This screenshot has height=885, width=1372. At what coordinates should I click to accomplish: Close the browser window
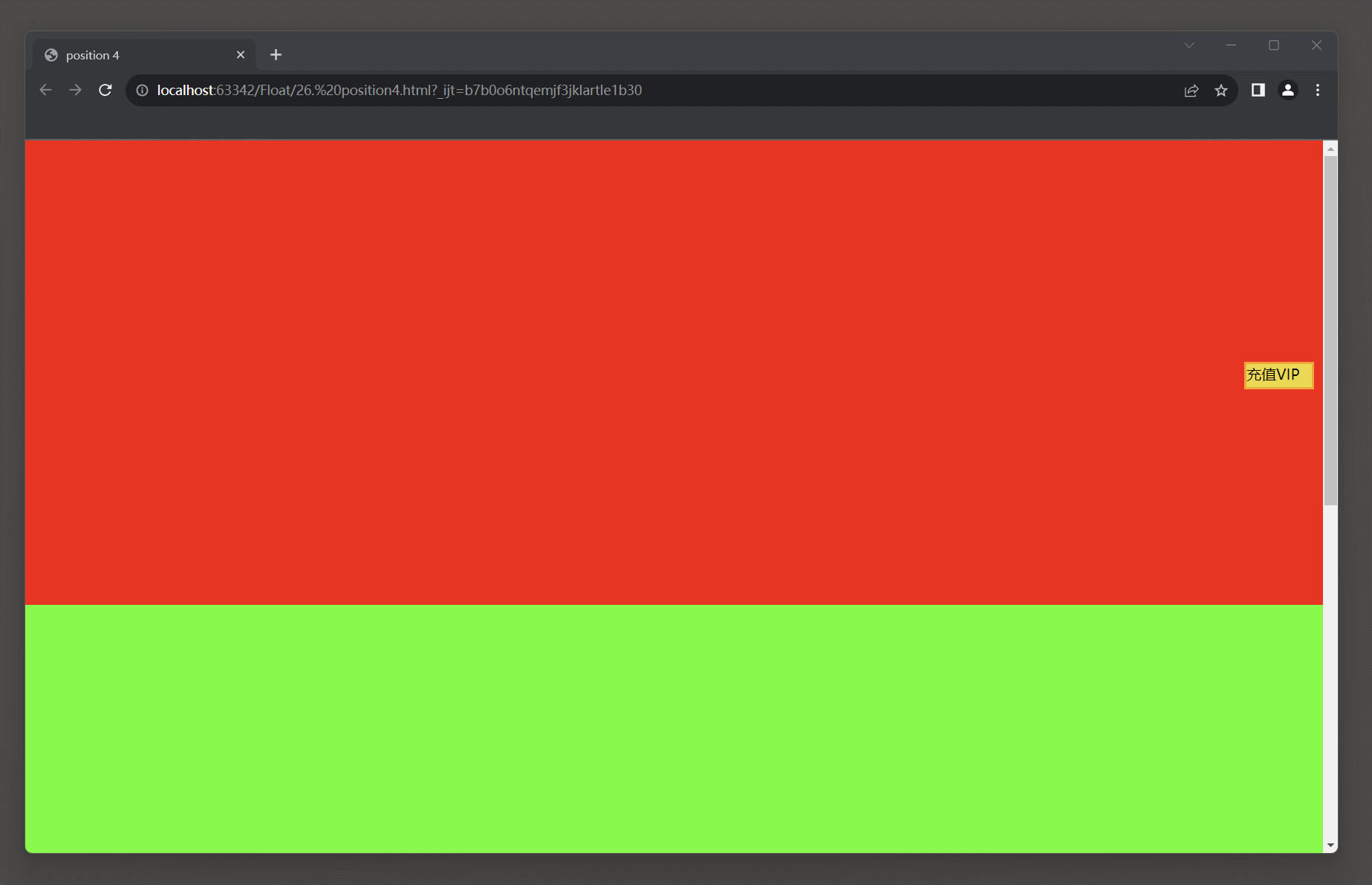tap(1316, 45)
